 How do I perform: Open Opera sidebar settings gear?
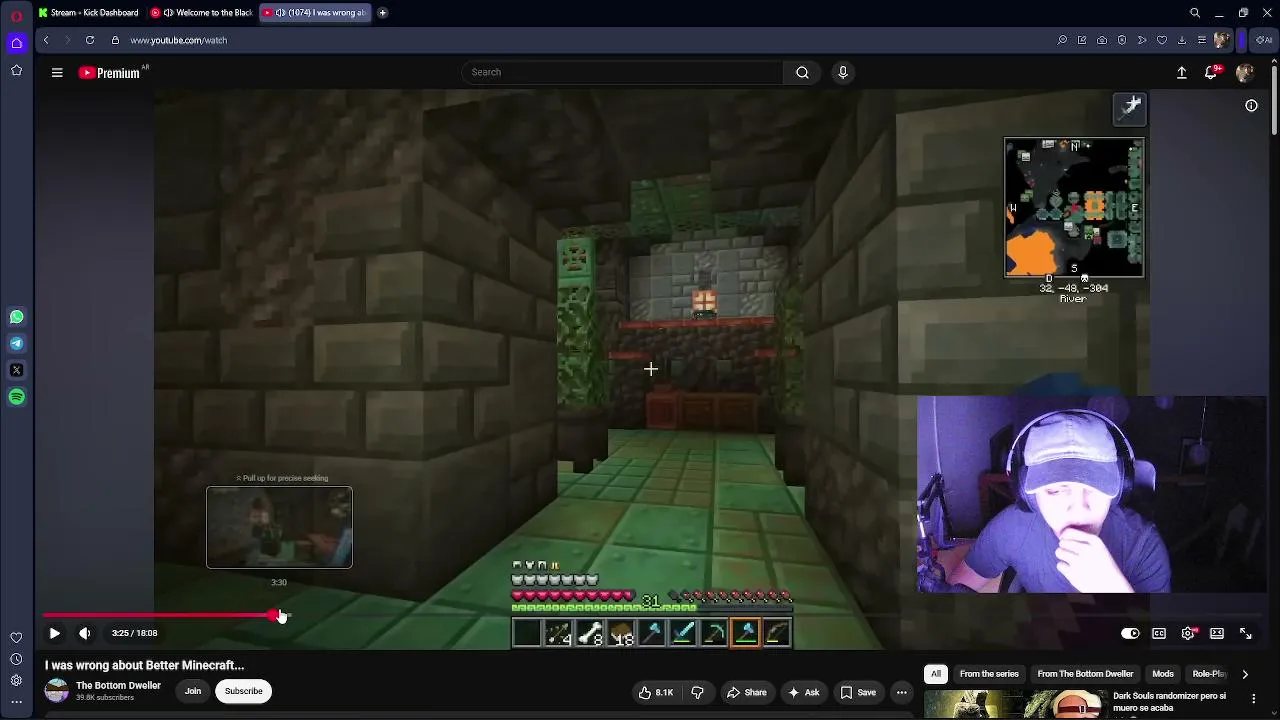point(16,681)
